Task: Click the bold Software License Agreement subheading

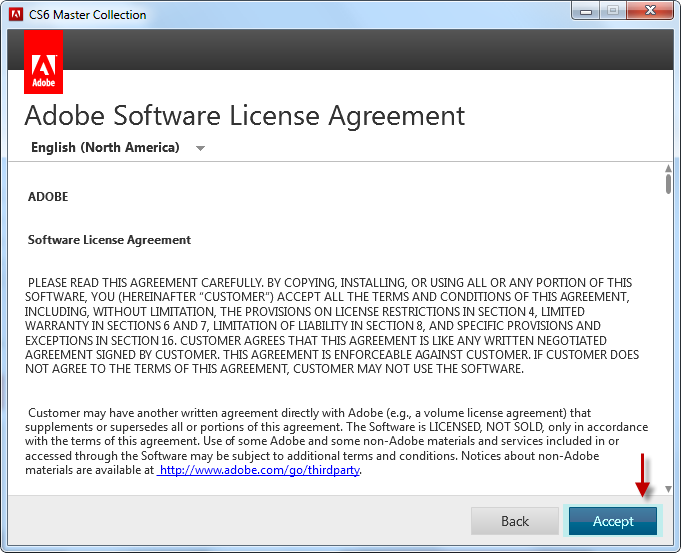Action: [x=109, y=240]
